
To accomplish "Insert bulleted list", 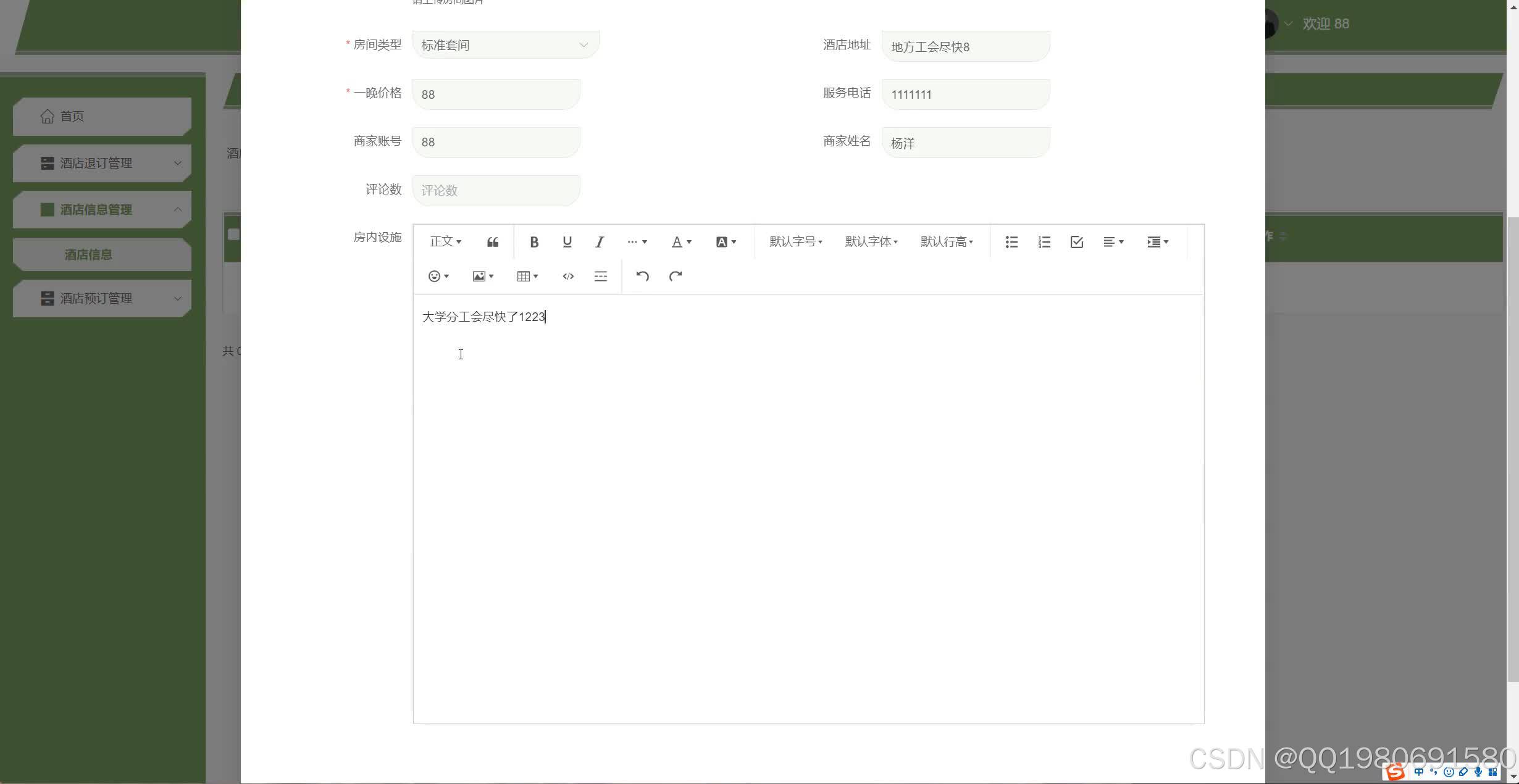I will click(x=1011, y=242).
